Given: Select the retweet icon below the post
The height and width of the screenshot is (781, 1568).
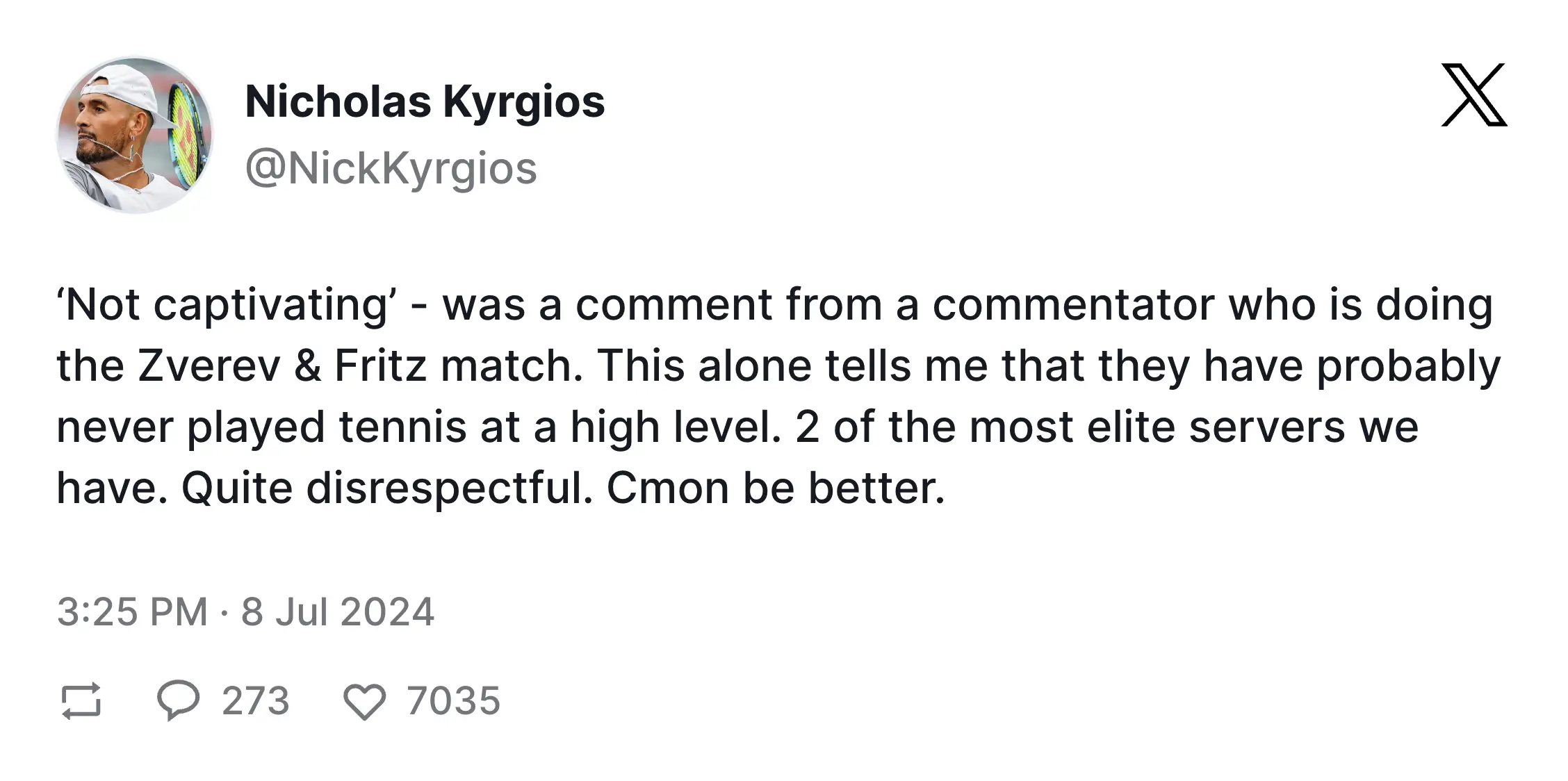Looking at the screenshot, I should [x=82, y=702].
